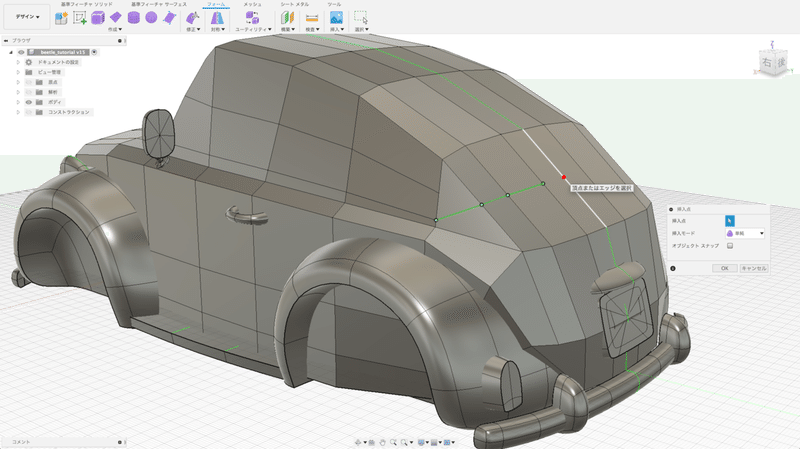800x449 pixels.
Task: Switch to the シート メタル tab
Action: [293, 5]
